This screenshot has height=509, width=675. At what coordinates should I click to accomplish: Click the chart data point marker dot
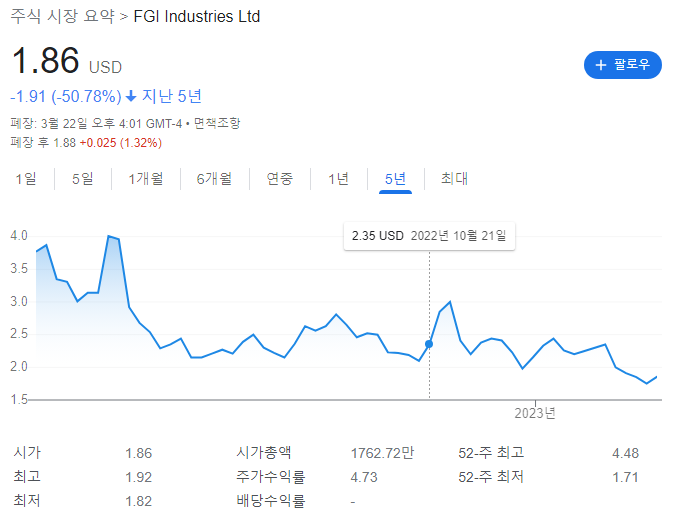click(429, 344)
